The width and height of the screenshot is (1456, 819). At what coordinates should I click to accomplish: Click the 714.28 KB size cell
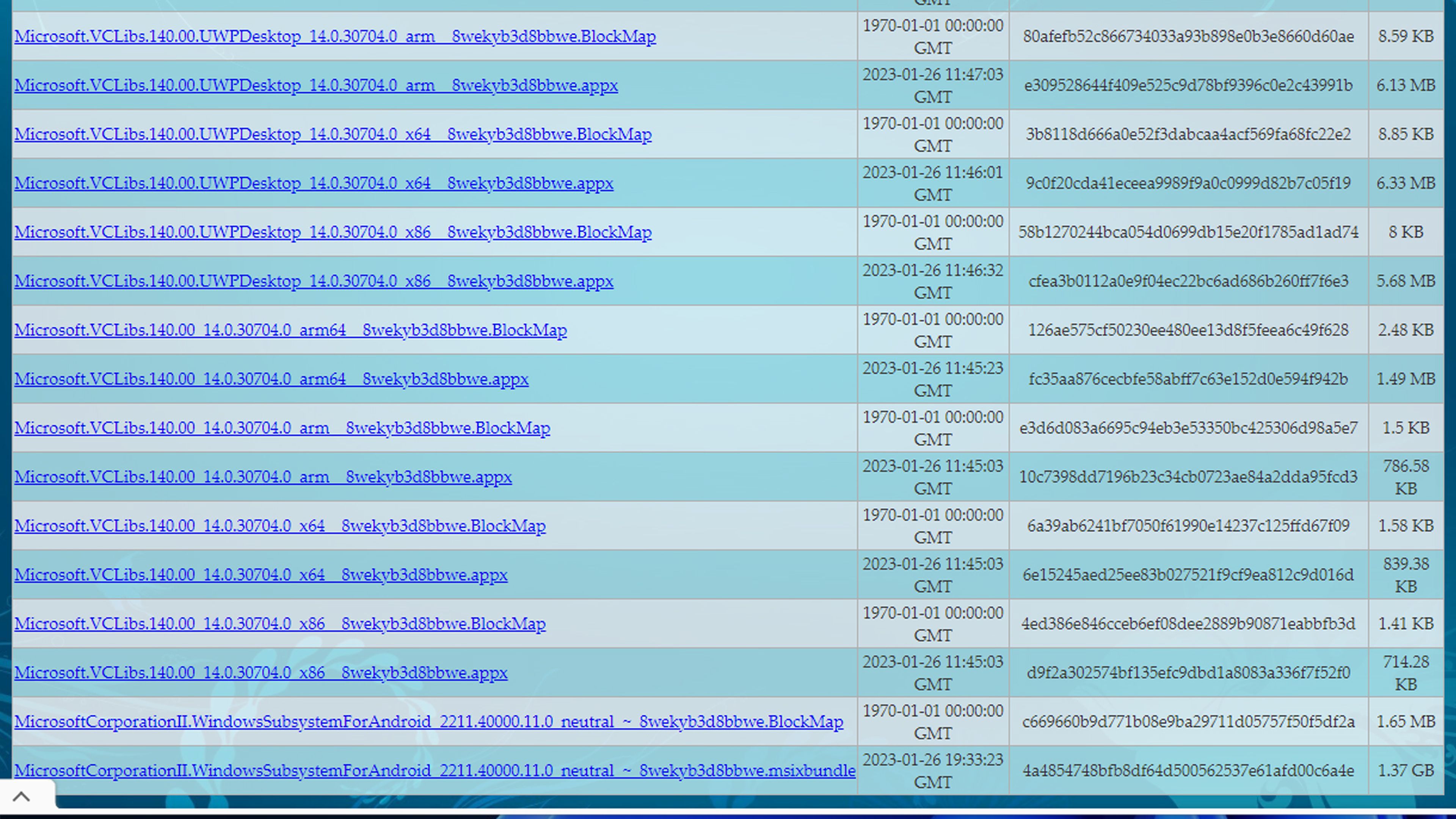(1406, 673)
